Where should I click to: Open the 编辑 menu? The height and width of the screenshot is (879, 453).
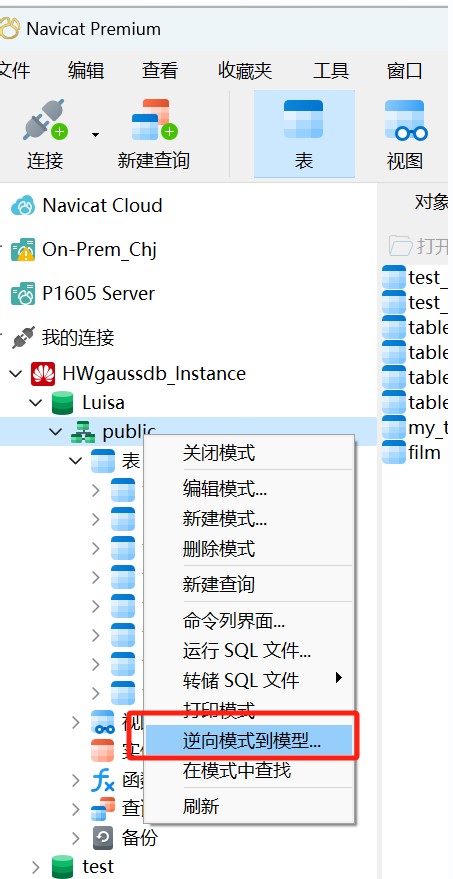coord(86,71)
